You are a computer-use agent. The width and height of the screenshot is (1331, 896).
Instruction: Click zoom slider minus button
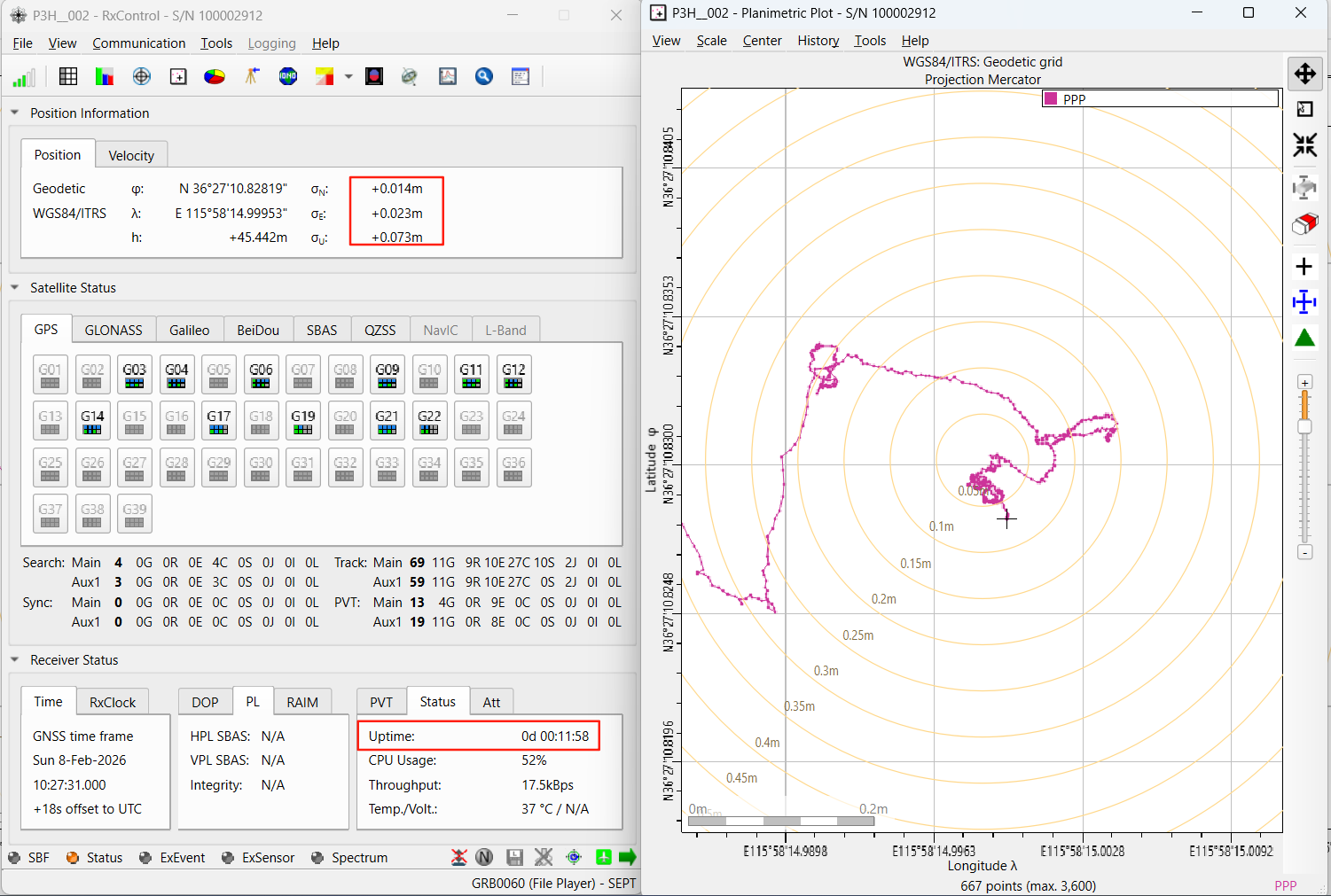pyautogui.click(x=1304, y=552)
